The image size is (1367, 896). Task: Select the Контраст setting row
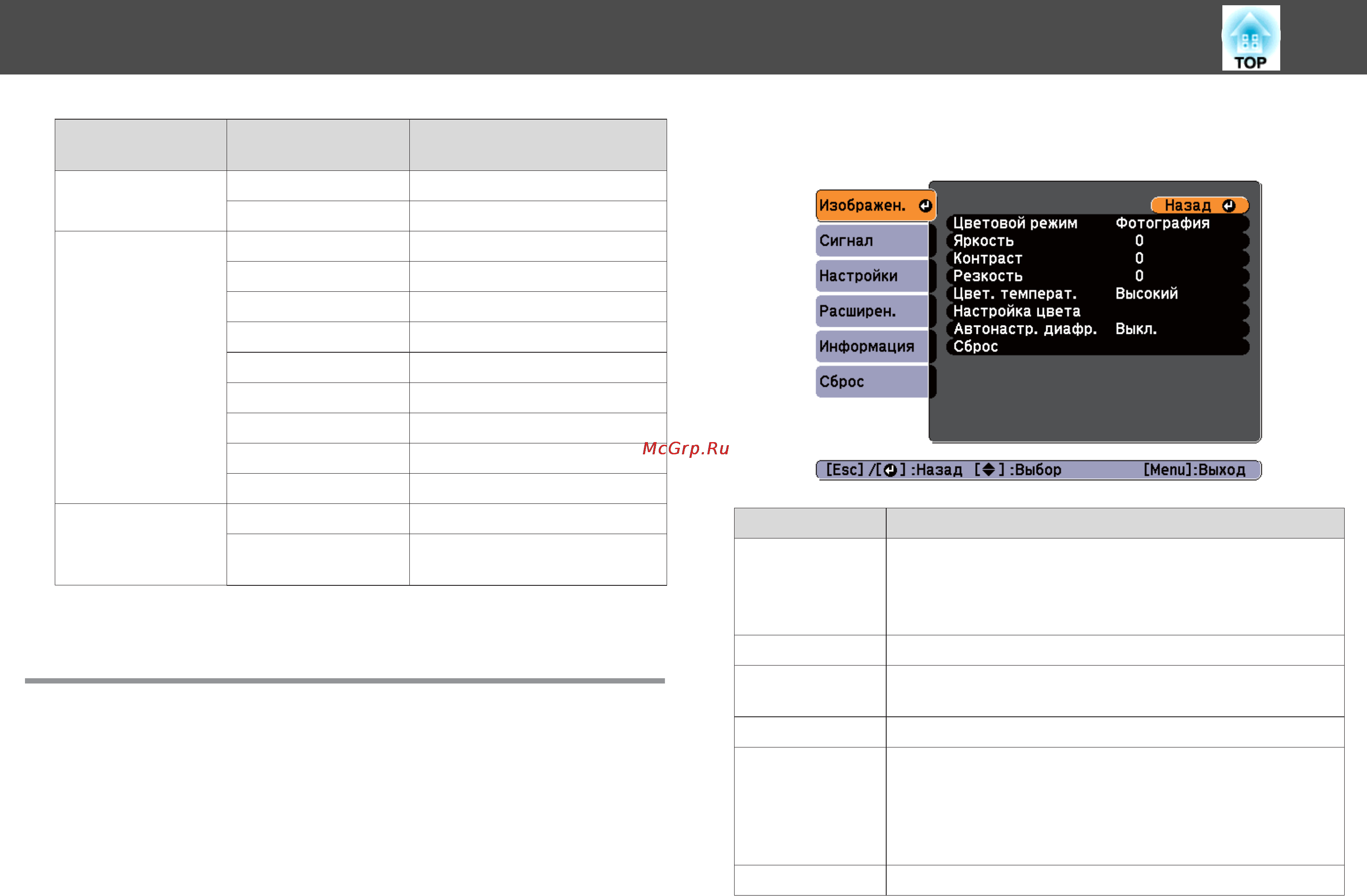(1097, 259)
